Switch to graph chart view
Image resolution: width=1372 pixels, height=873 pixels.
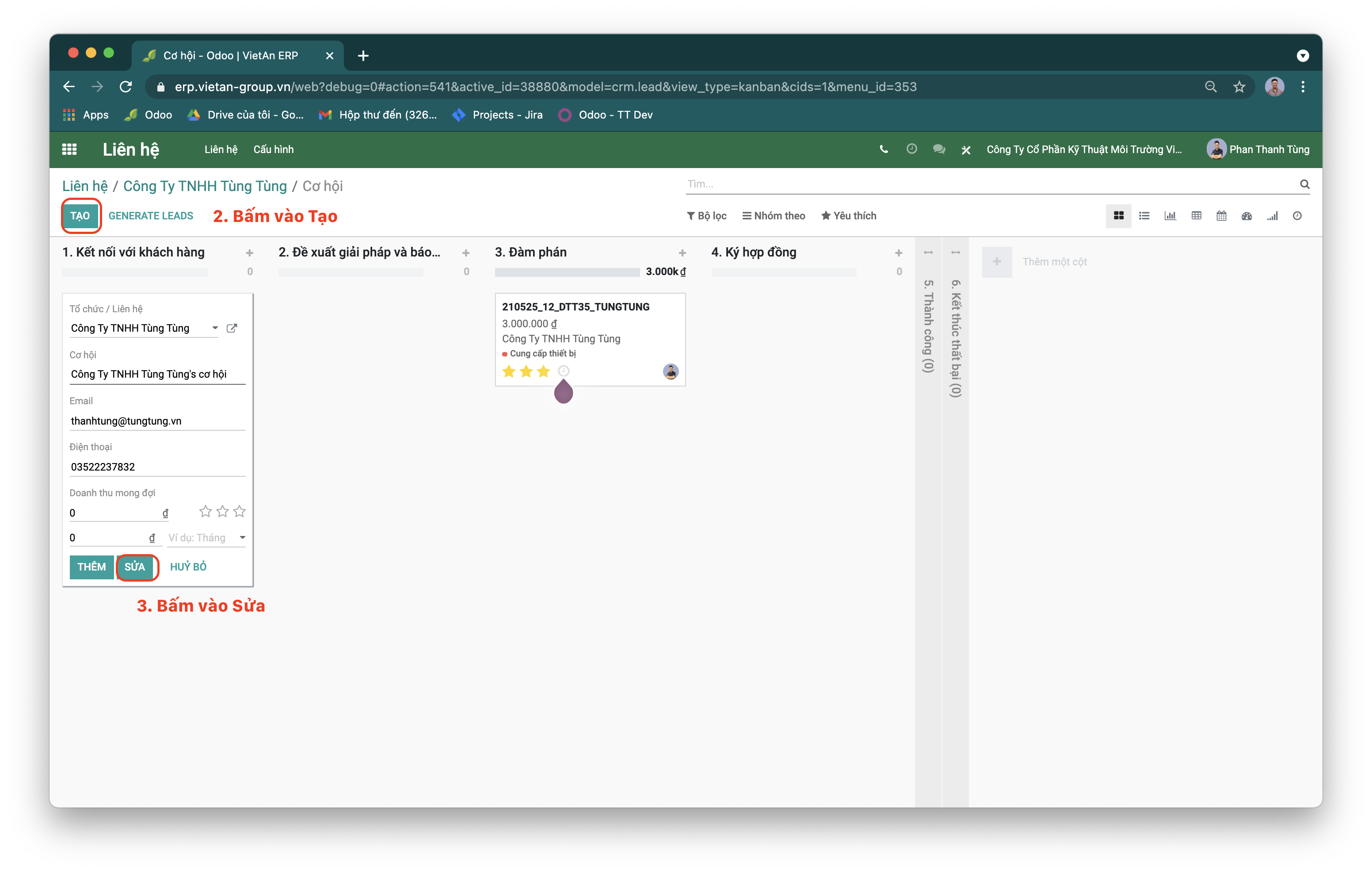tap(1170, 215)
